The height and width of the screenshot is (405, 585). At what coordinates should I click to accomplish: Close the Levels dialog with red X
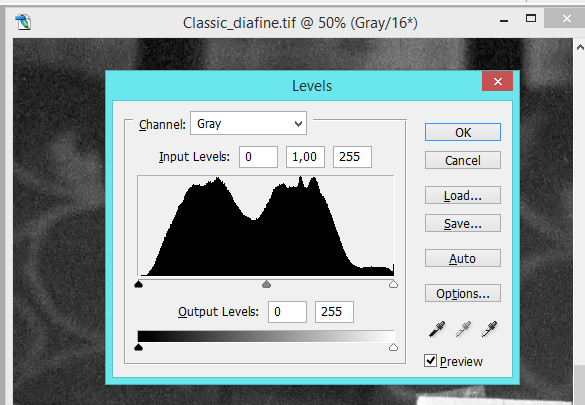click(497, 81)
